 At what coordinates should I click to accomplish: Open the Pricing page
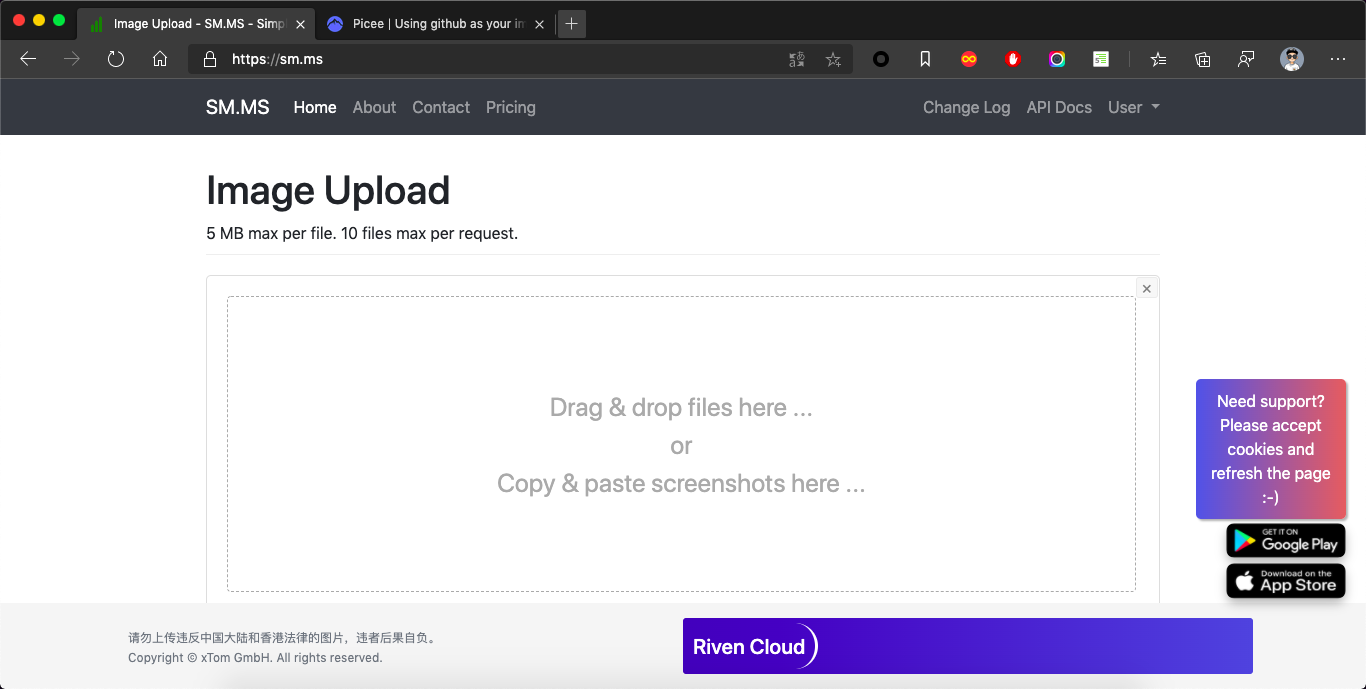511,107
